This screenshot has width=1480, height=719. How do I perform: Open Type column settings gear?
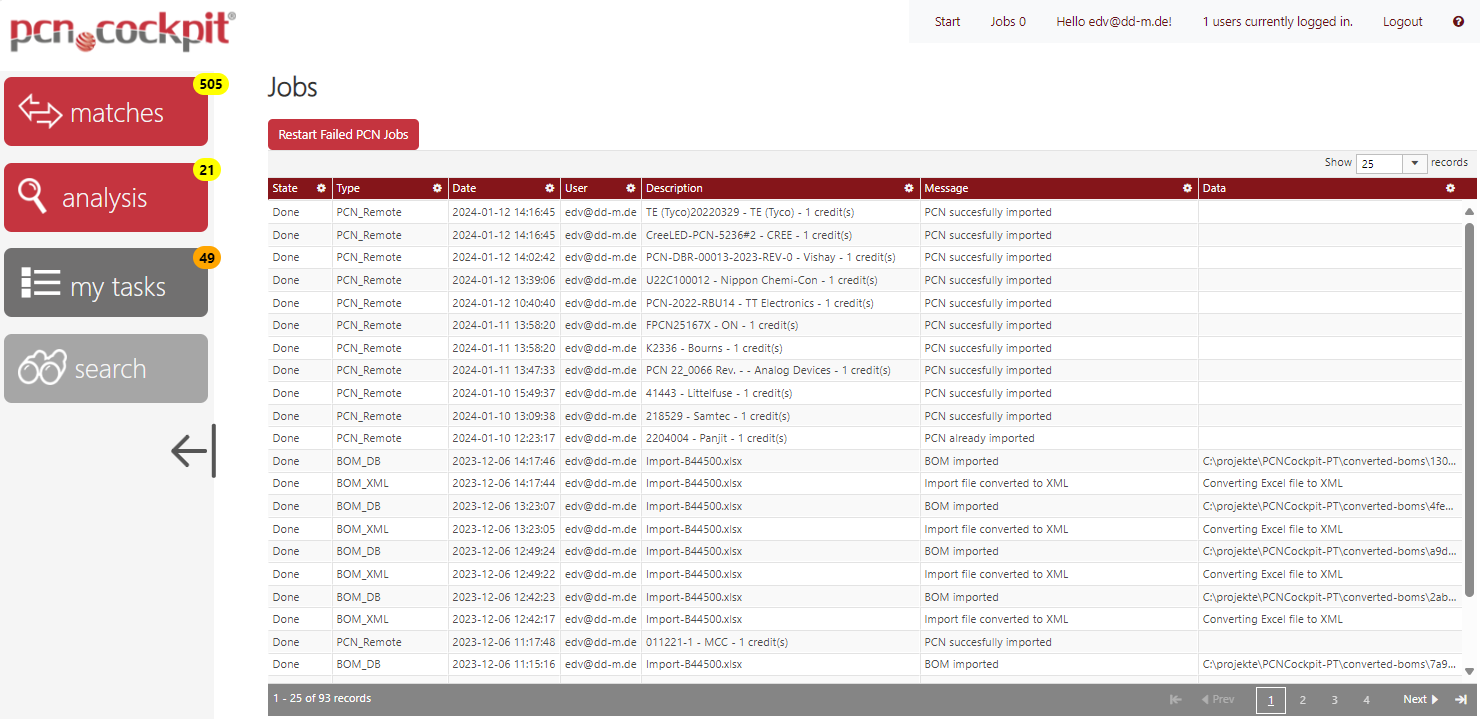coord(437,188)
